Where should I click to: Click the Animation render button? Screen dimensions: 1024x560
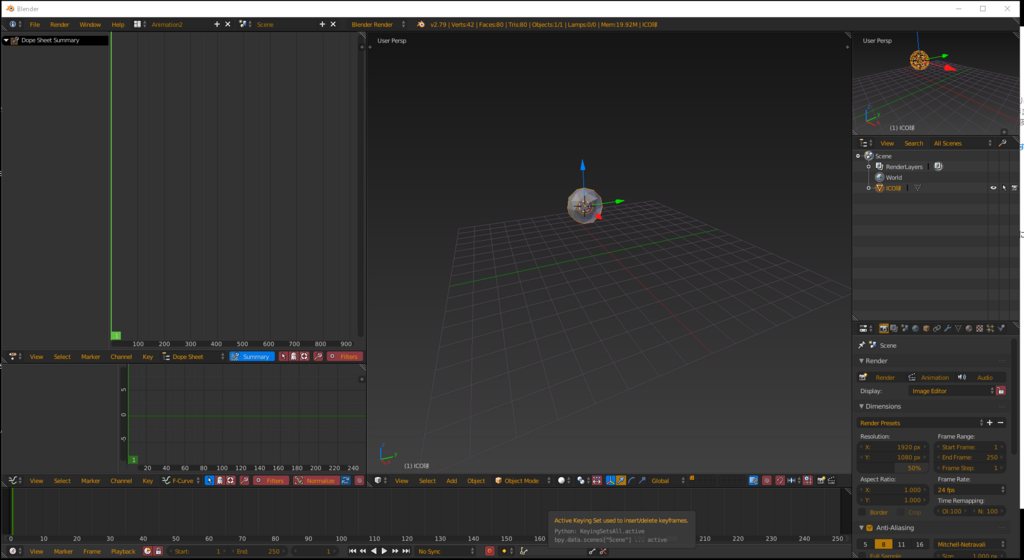(929, 377)
